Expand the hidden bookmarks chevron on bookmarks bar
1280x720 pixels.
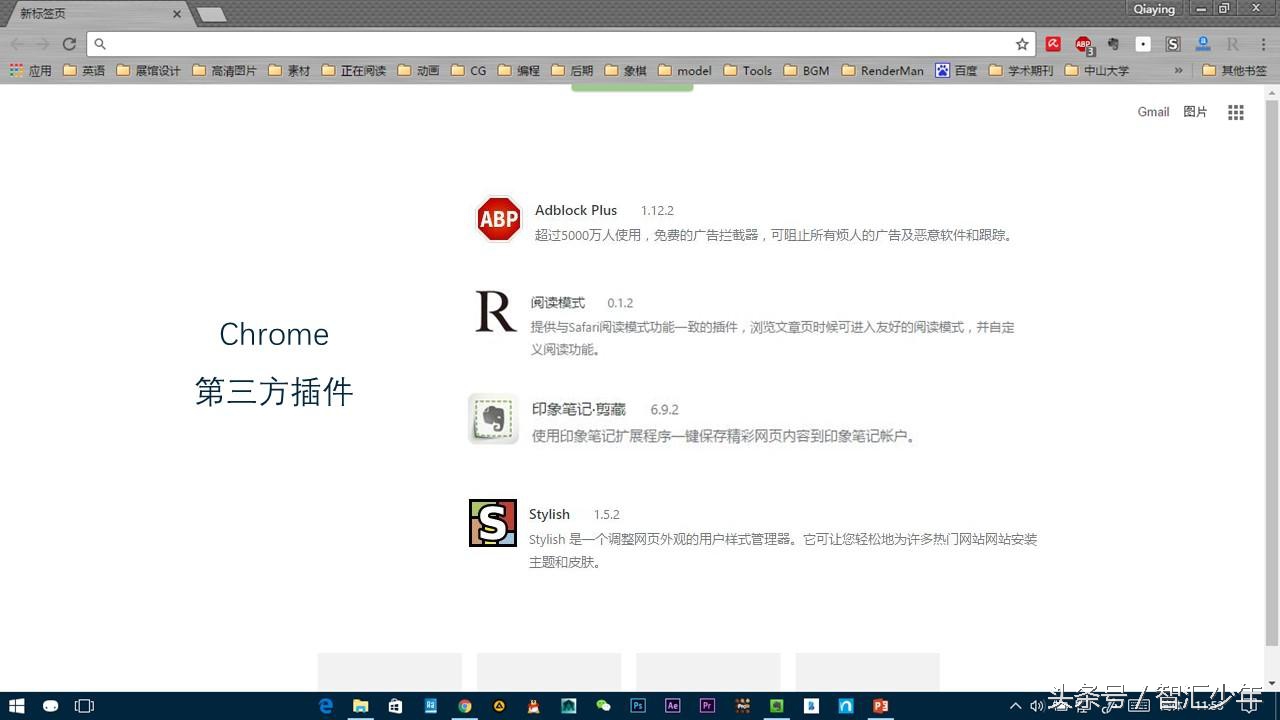coord(1178,70)
